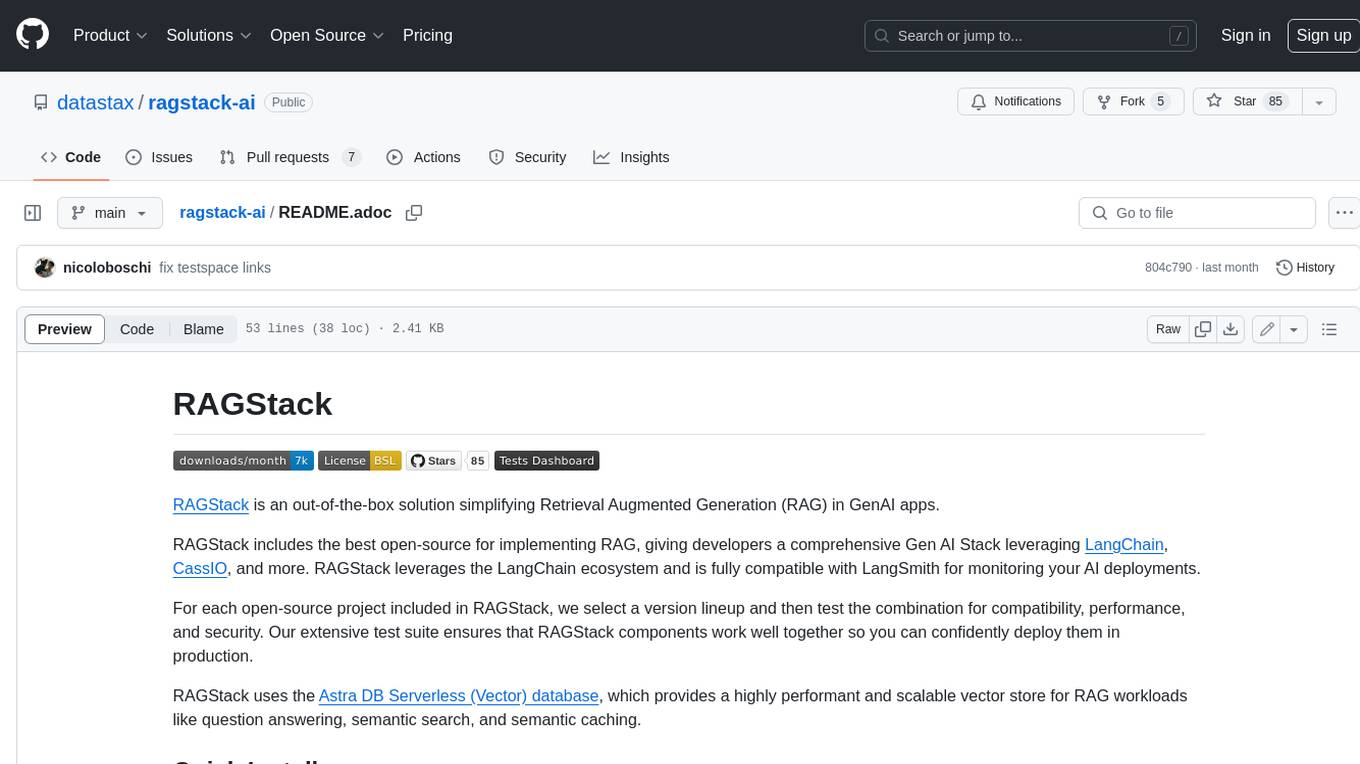Open the GitHub home logo
This screenshot has width=1360, height=764.
[32, 35]
